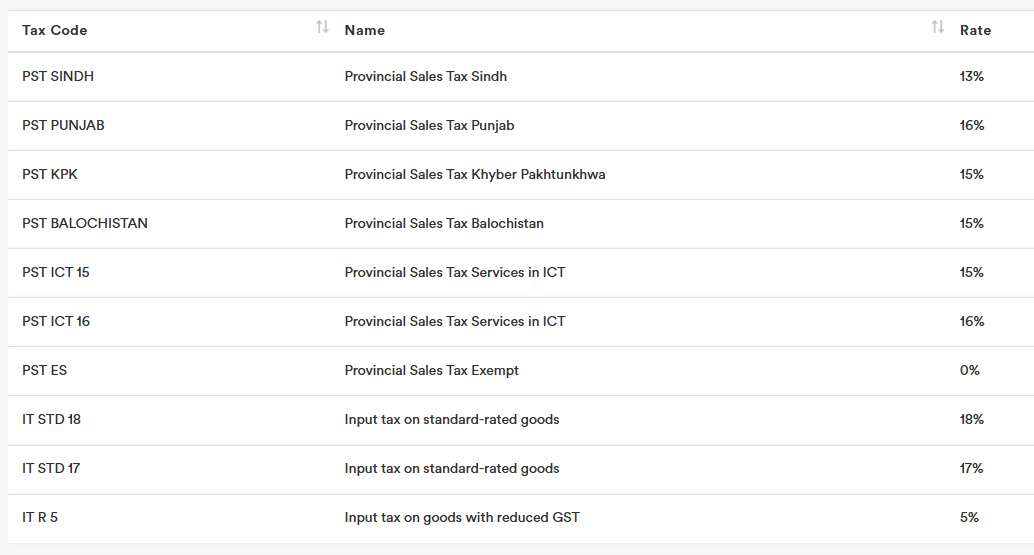Pick the IT STD 17 tax code

[51, 468]
